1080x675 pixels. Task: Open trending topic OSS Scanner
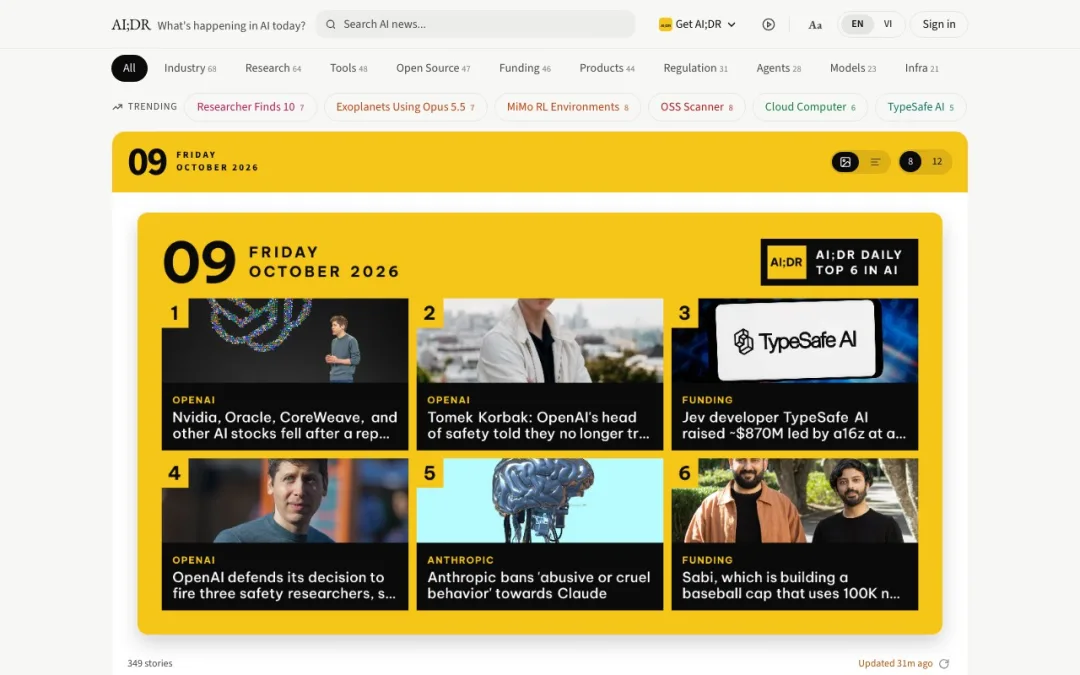coord(696,107)
